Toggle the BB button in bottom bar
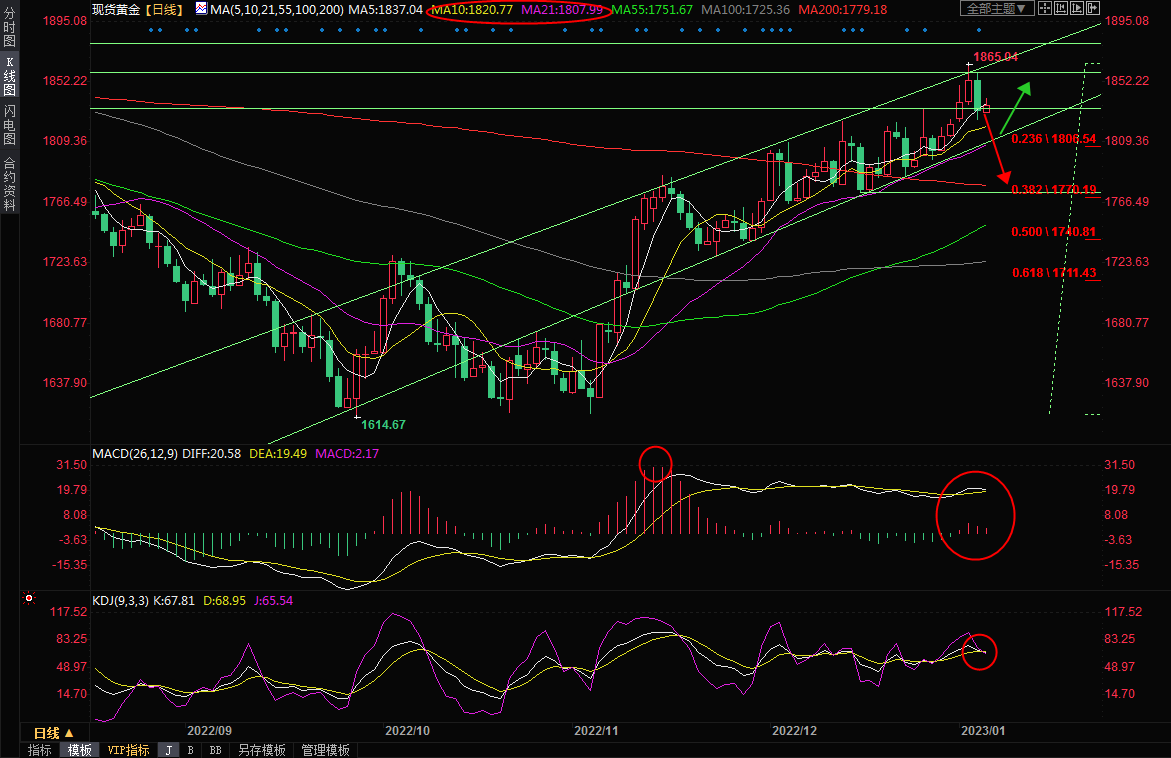 point(214,750)
